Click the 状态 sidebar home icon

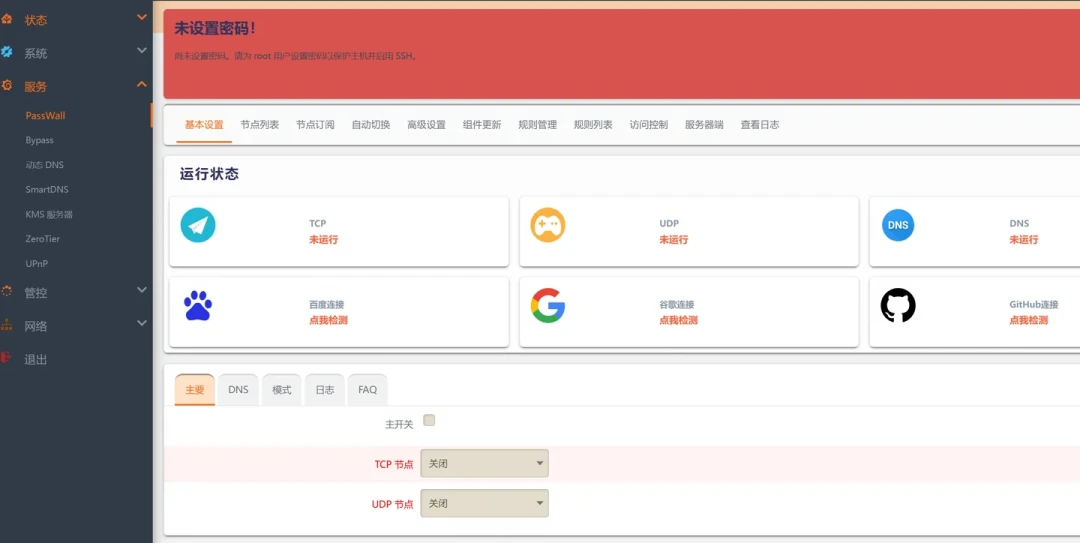[x=6, y=19]
